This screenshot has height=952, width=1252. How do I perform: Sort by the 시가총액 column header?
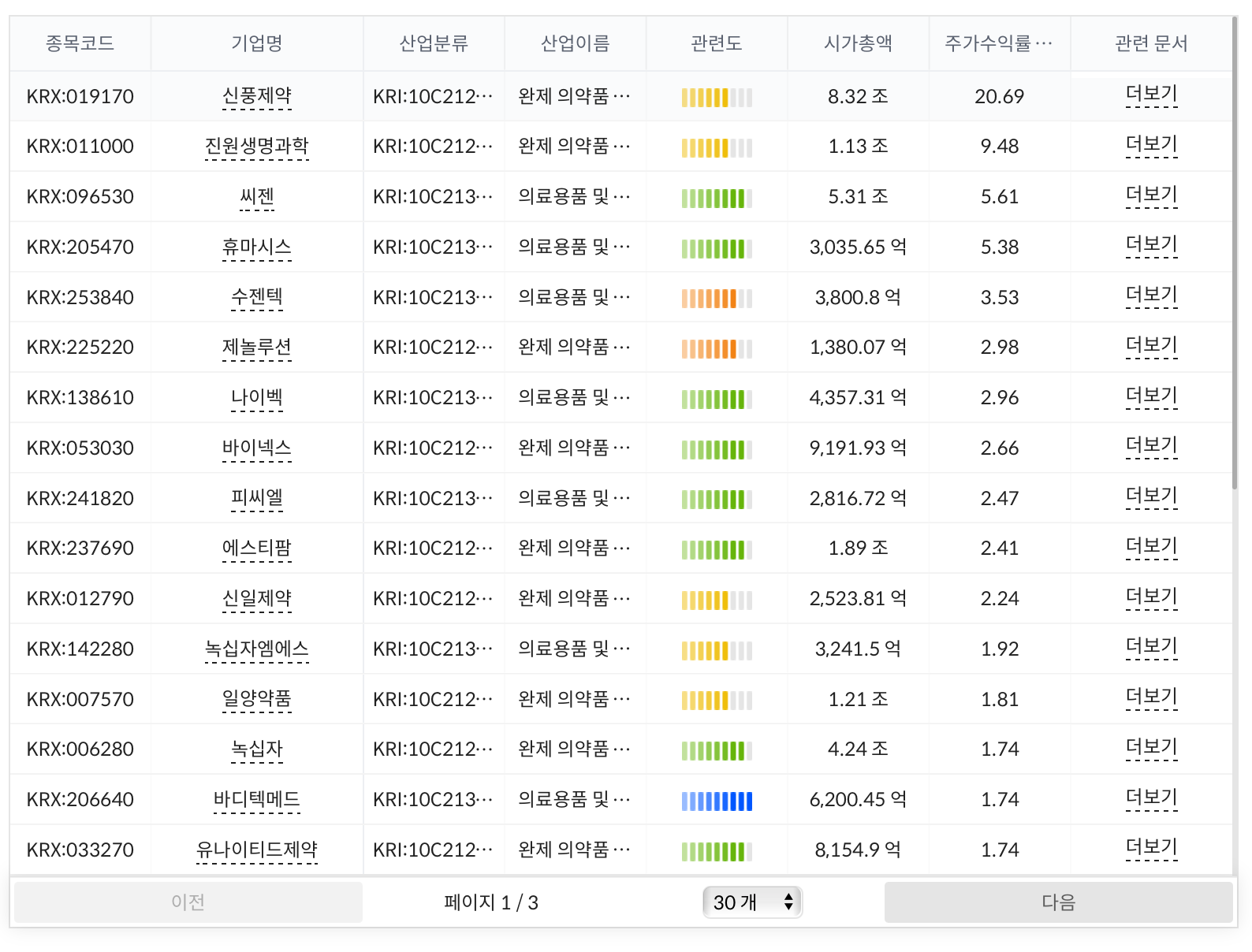858,43
